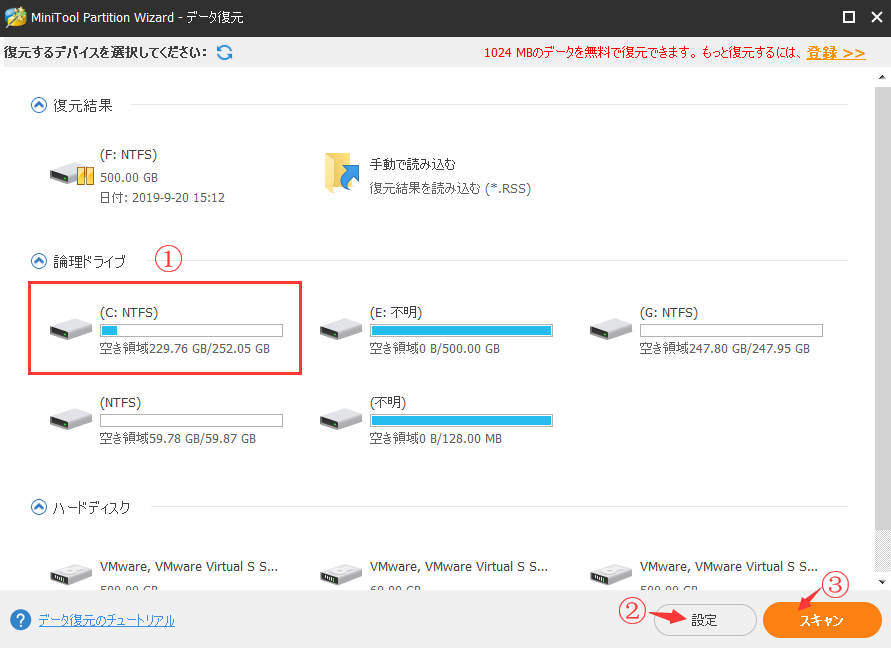
Task: Select the E: unknown drive icon
Action: (x=341, y=330)
